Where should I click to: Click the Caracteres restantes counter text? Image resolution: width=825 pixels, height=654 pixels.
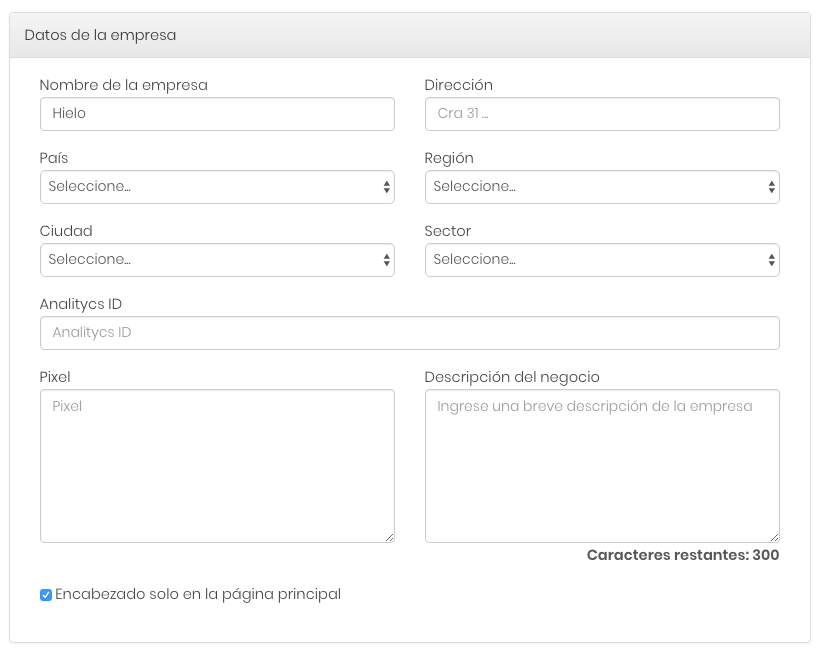pyautogui.click(x=683, y=555)
